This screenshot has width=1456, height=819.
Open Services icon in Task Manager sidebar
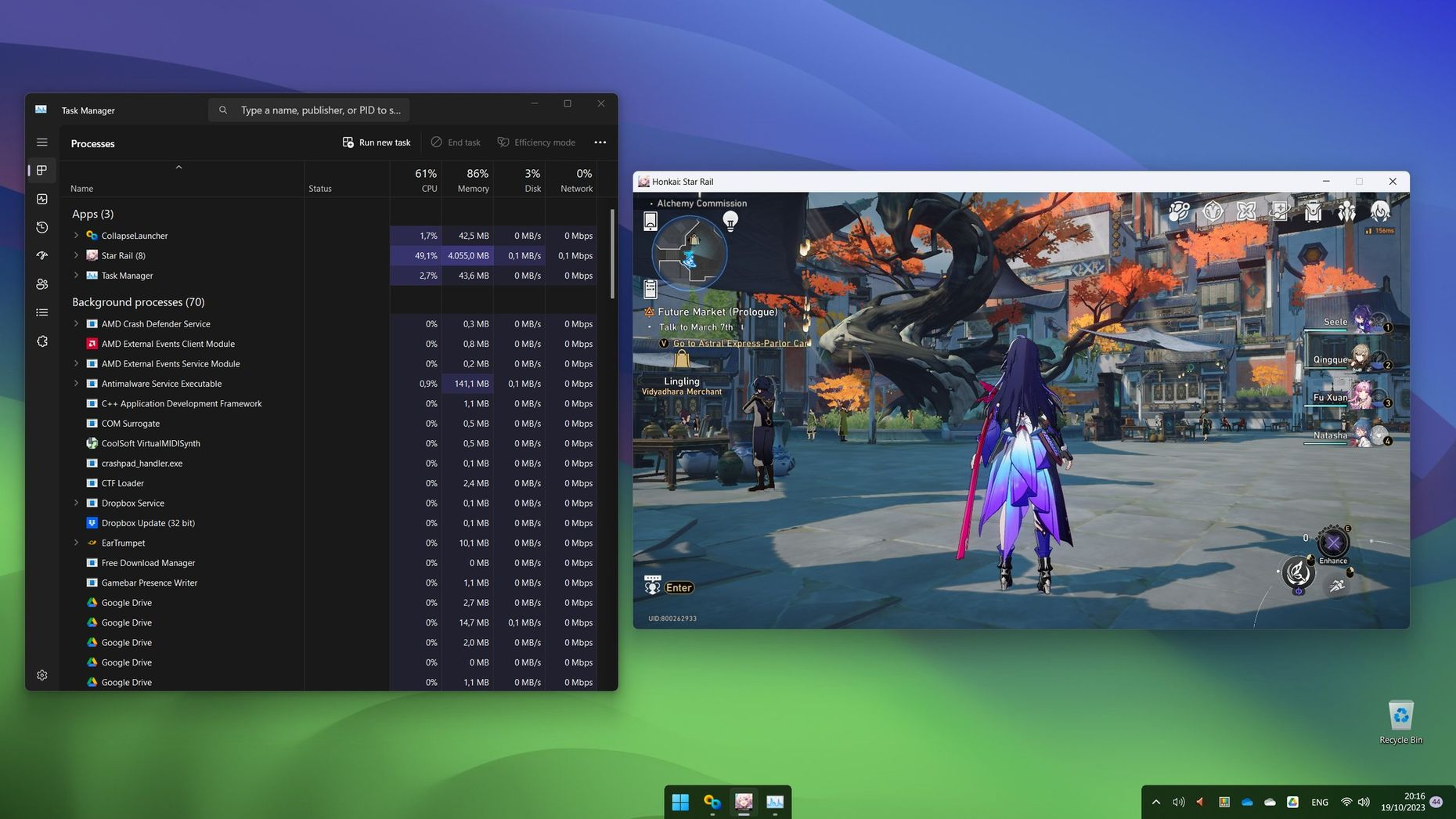(41, 341)
